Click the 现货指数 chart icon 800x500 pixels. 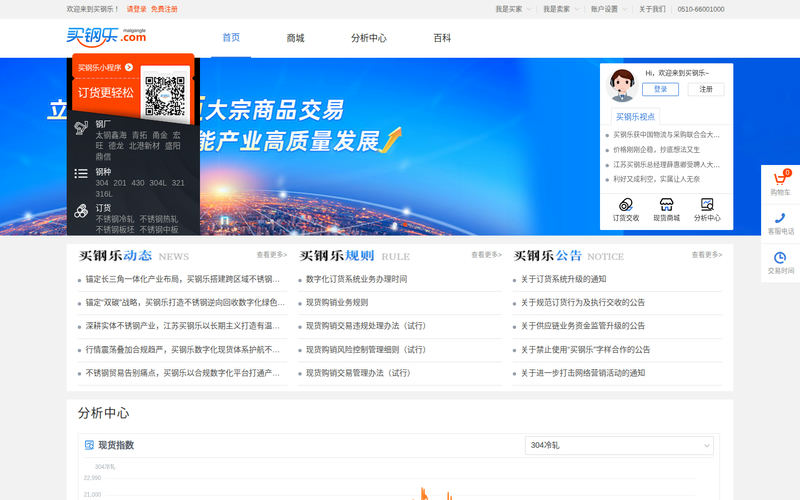(89, 445)
